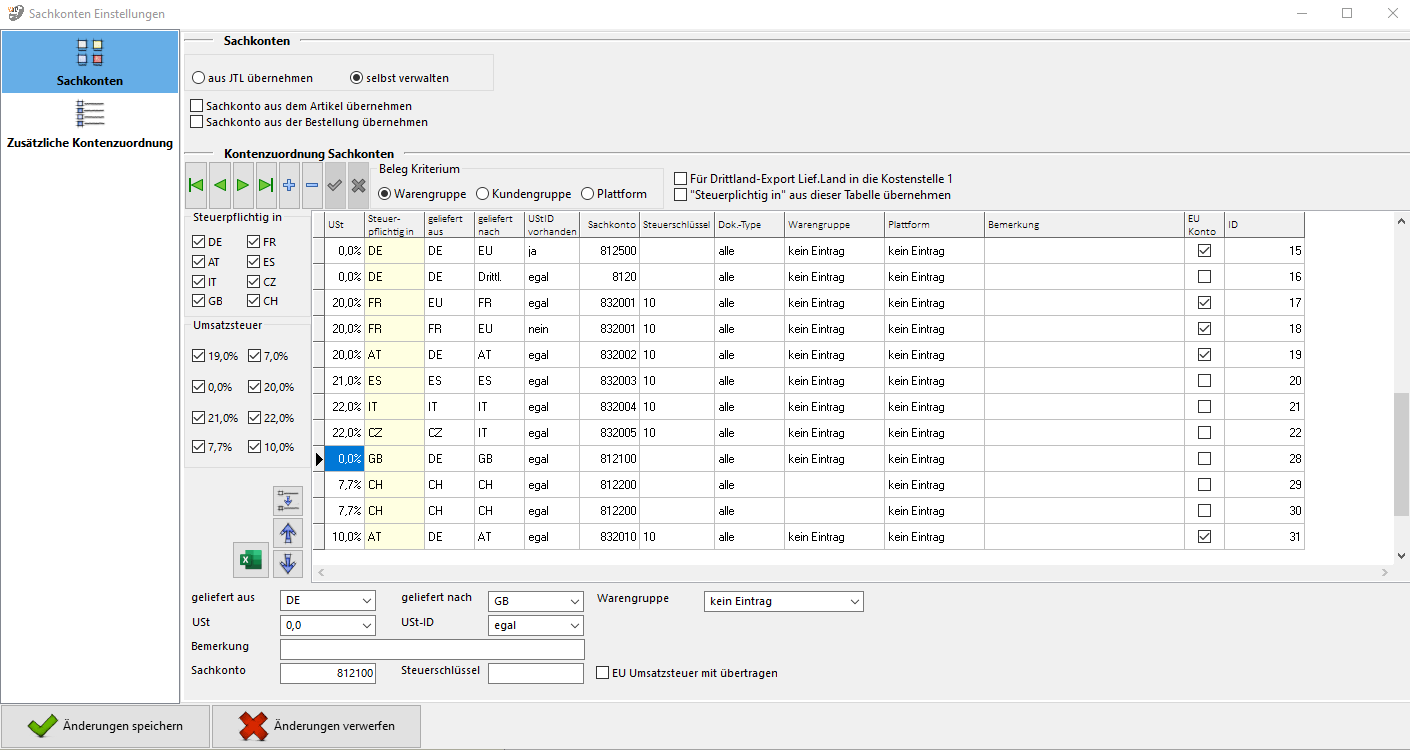
Task: Switch to the Sachkonten section
Action: [90, 62]
